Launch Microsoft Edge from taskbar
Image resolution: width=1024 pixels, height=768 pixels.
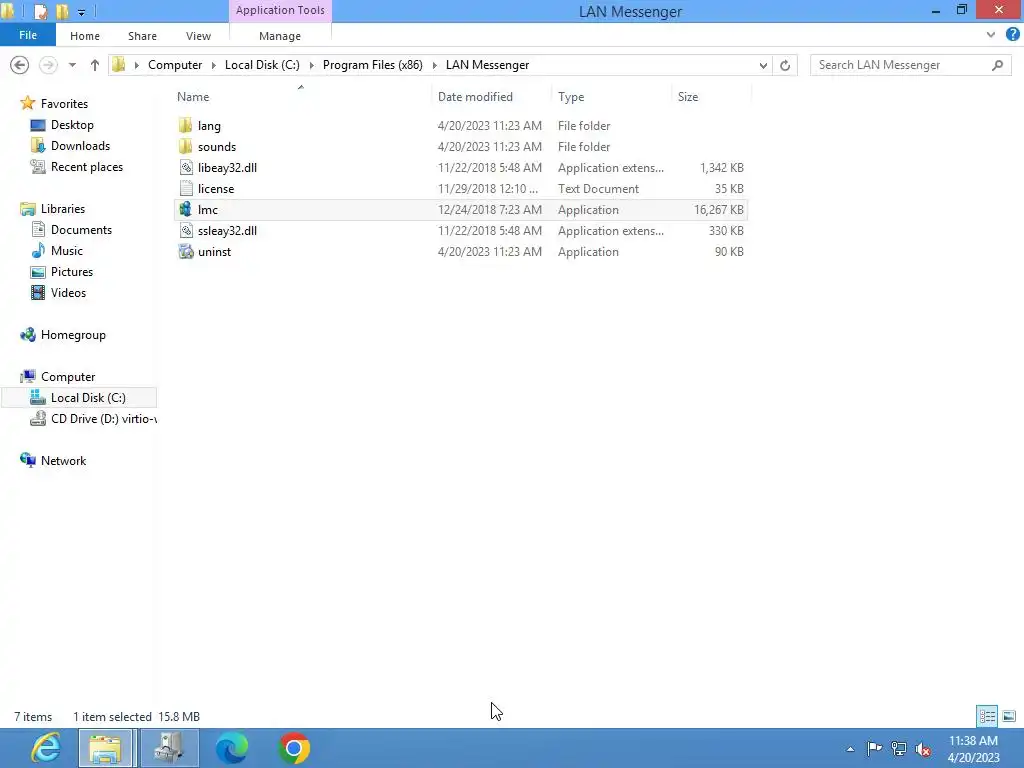[232, 748]
